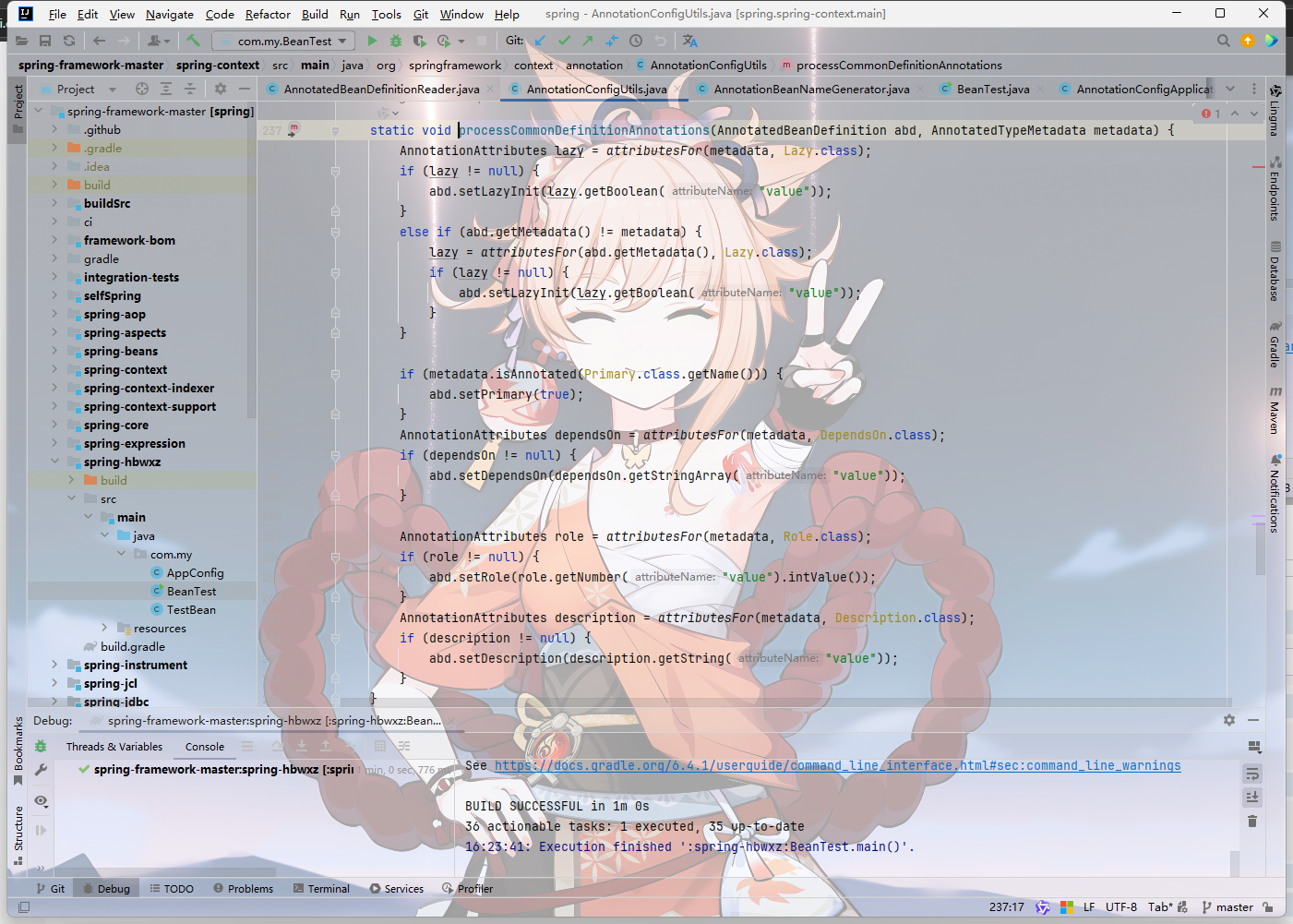The width and height of the screenshot is (1293, 924).
Task: Click the 237:17 caret position indicator
Action: [1007, 907]
